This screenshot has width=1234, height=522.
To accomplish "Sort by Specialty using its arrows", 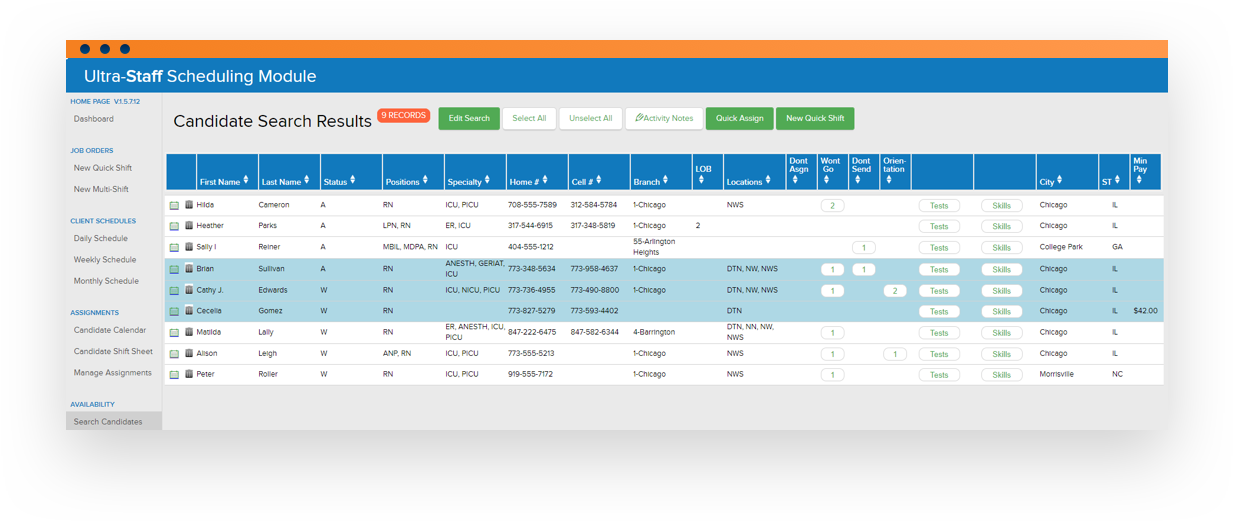I will click(488, 181).
